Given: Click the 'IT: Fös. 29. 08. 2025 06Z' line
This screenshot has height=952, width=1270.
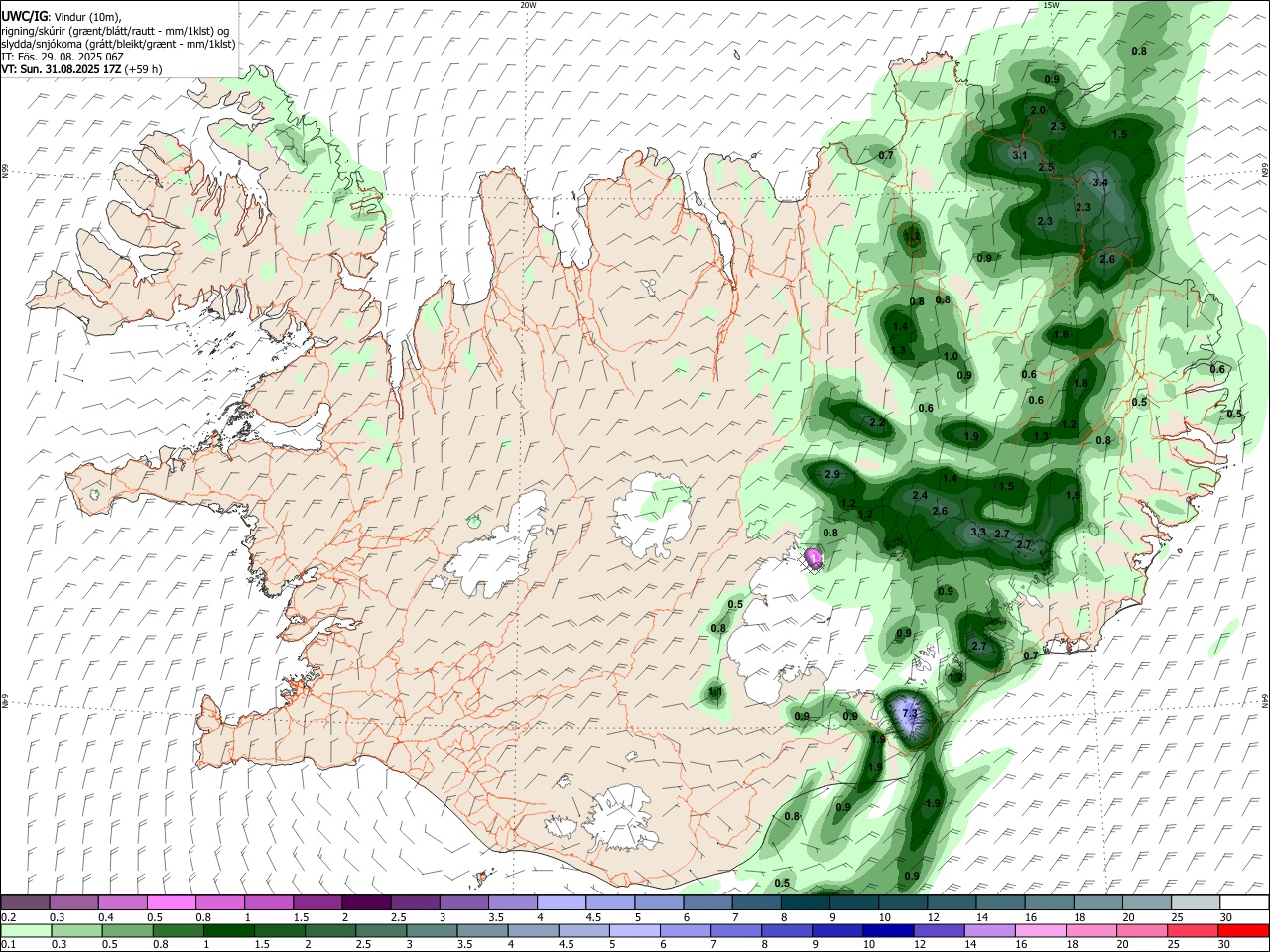Looking at the screenshot, I should click(63, 57).
